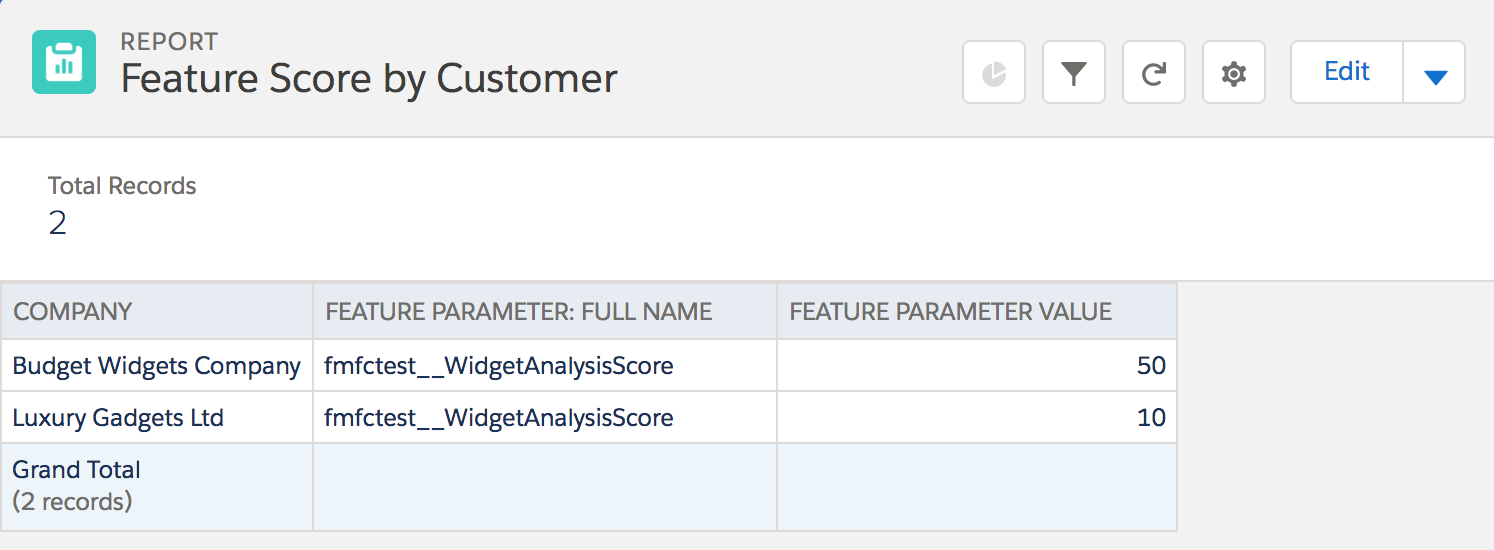Select the Luxury Gadgets row's fmfctest__WidgetAnalysisScore cell
This screenshot has width=1494, height=550.
(499, 417)
